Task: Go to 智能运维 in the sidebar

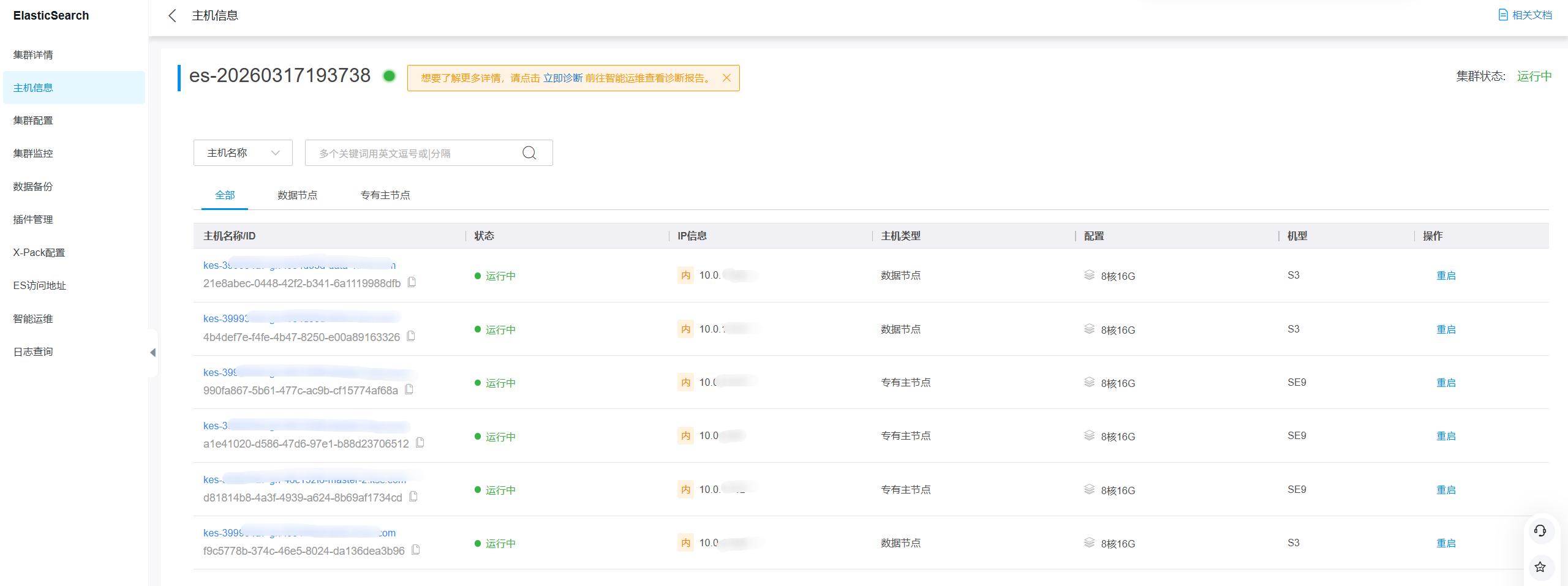Action: pyautogui.click(x=33, y=319)
